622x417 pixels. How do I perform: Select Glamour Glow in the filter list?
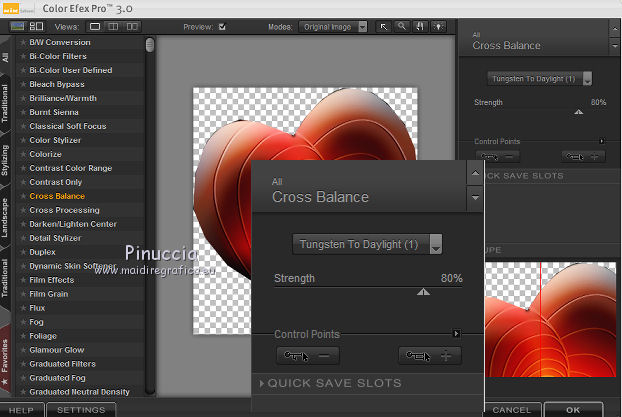[x=57, y=350]
